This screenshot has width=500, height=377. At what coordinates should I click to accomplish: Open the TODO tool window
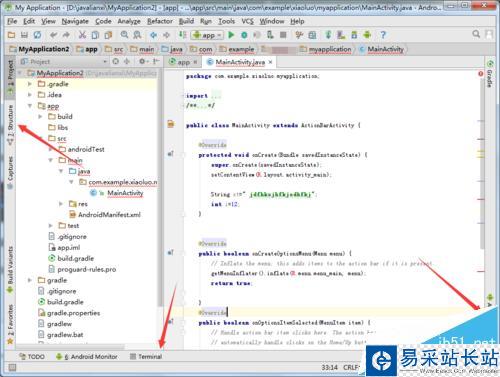(x=32, y=356)
